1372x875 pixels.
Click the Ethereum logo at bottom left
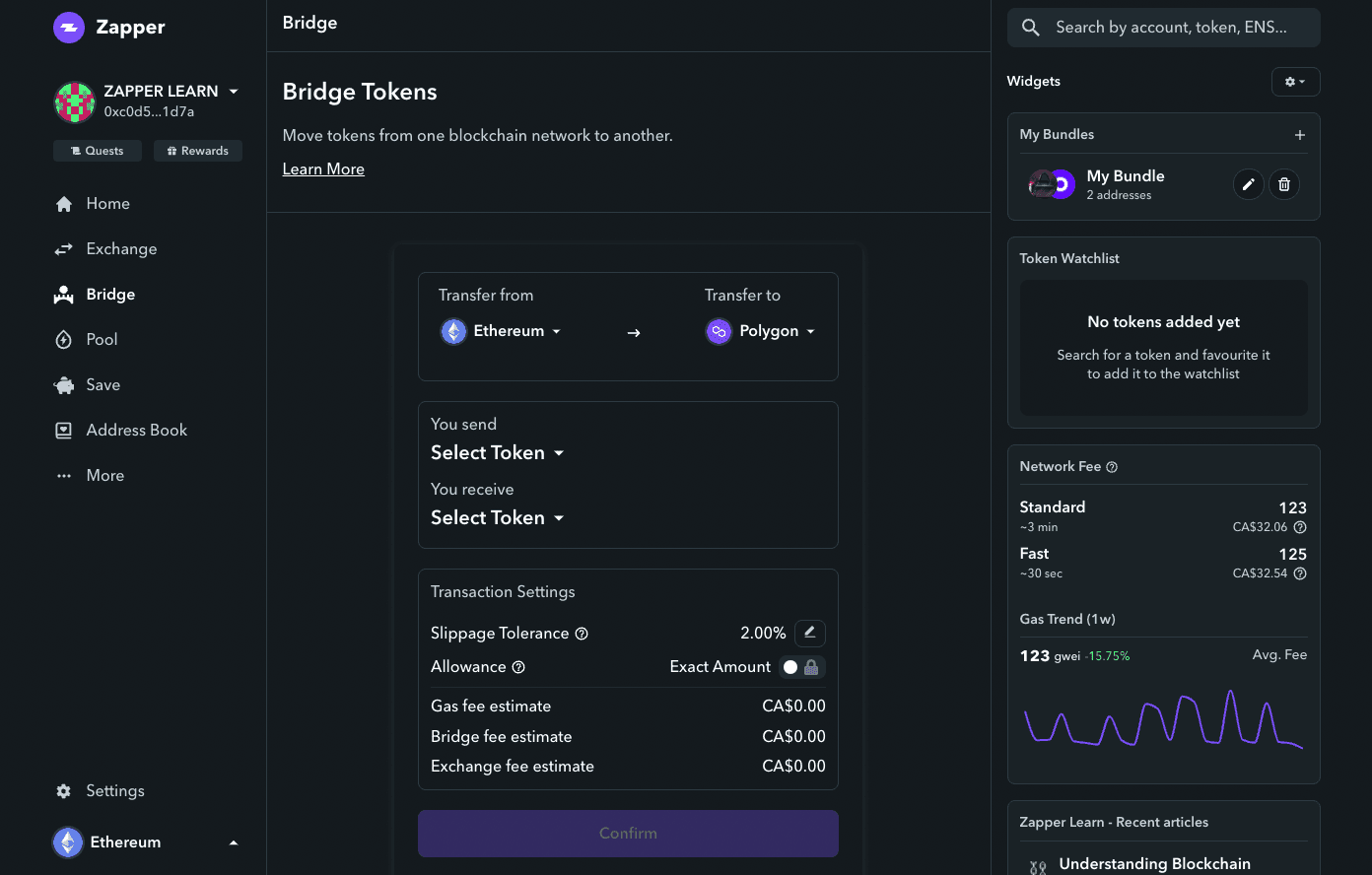click(x=68, y=842)
